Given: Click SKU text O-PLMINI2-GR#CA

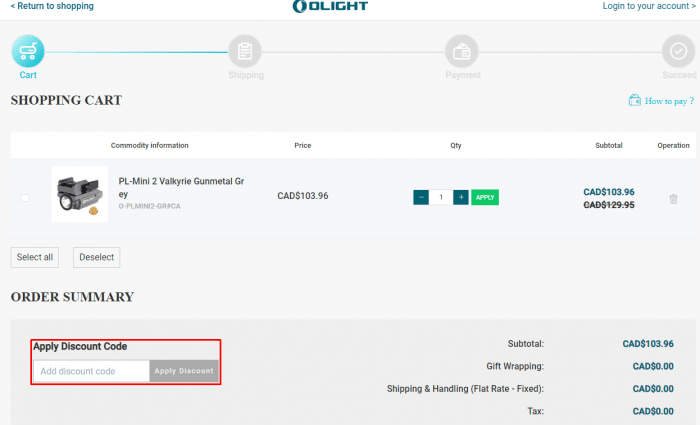Looking at the screenshot, I should tap(150, 206).
